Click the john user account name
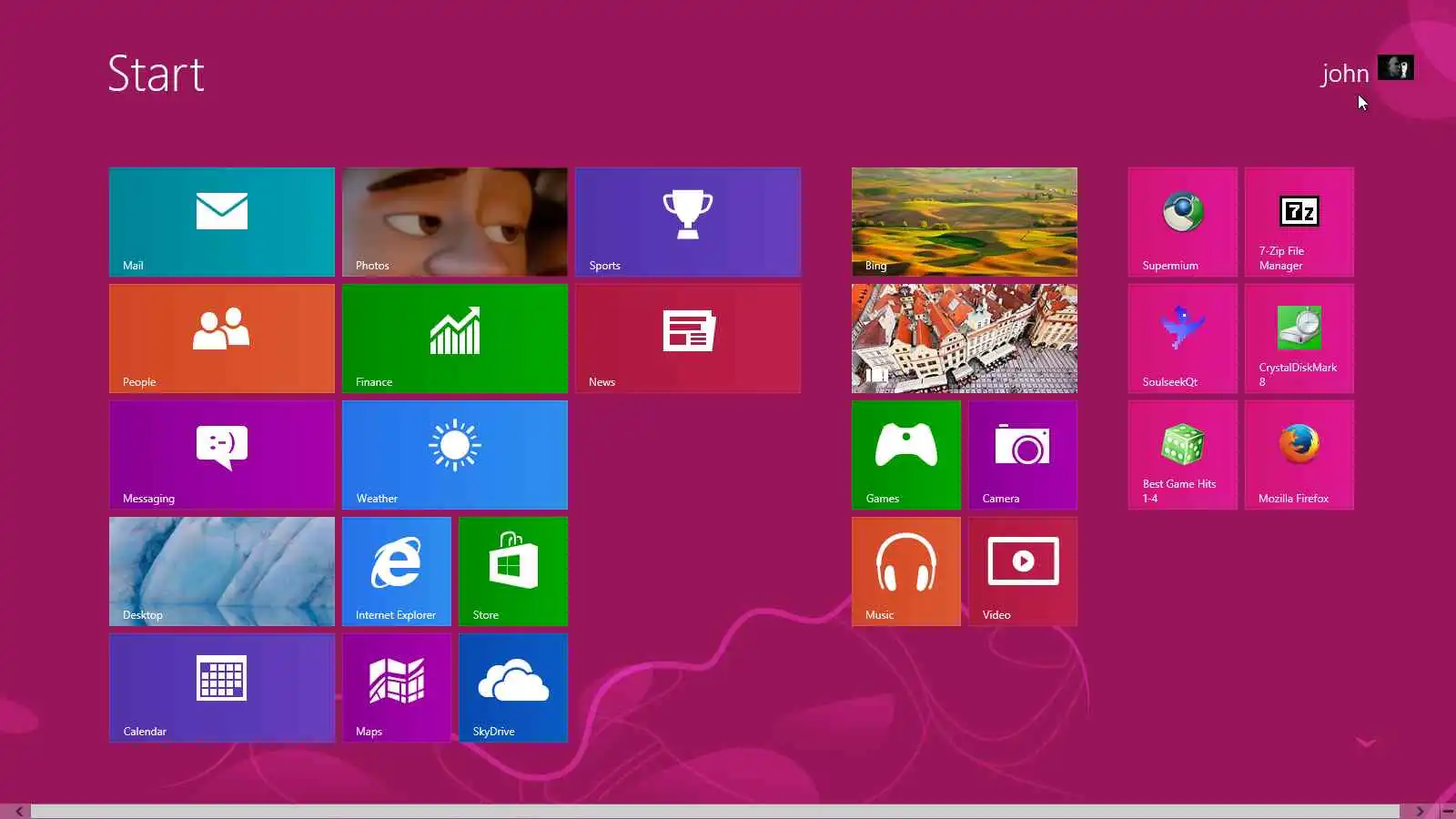Viewport: 1456px width, 819px height. point(1345,74)
